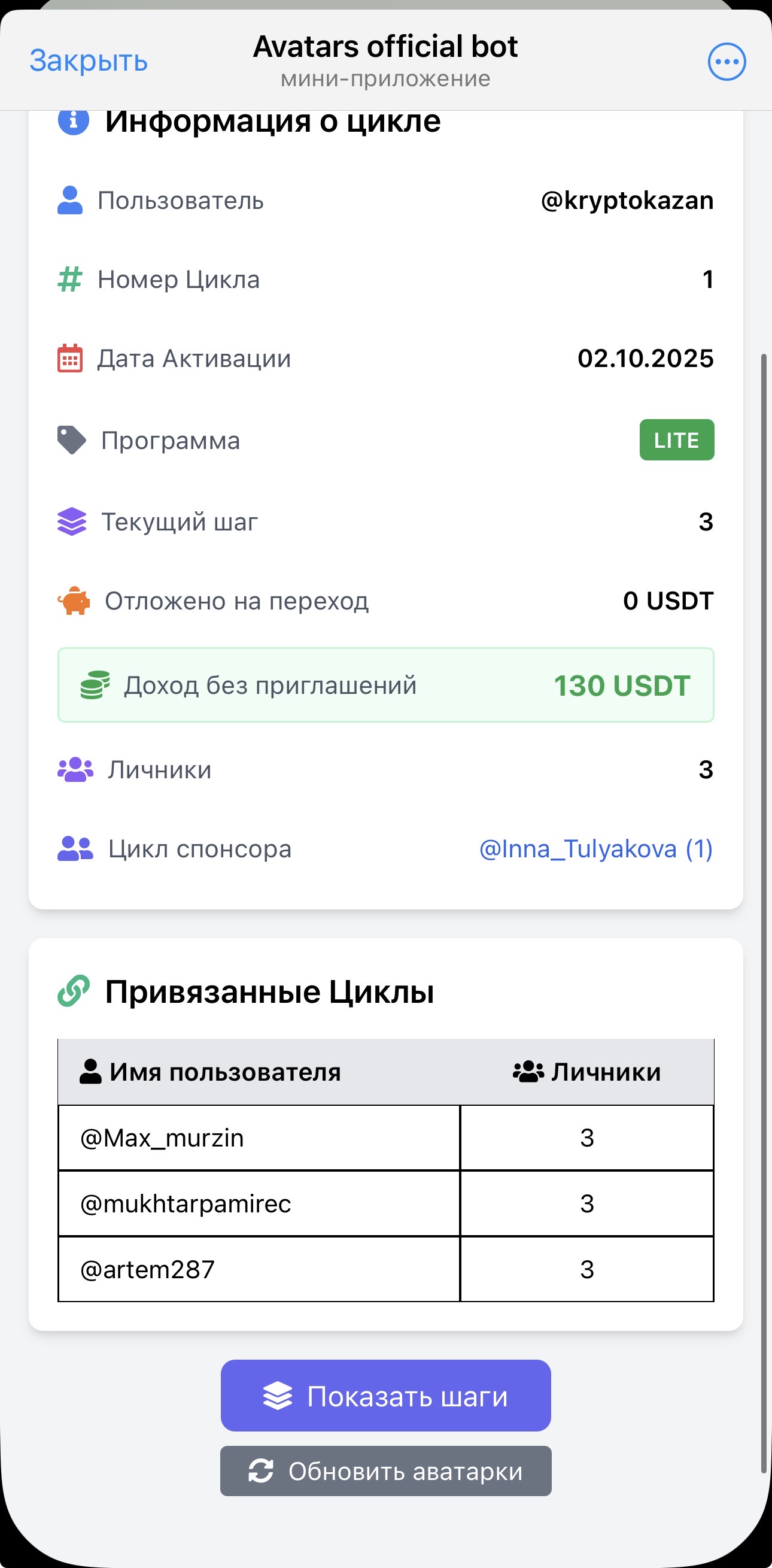Tap the gray tag icon
The image size is (772, 1568).
click(72, 440)
